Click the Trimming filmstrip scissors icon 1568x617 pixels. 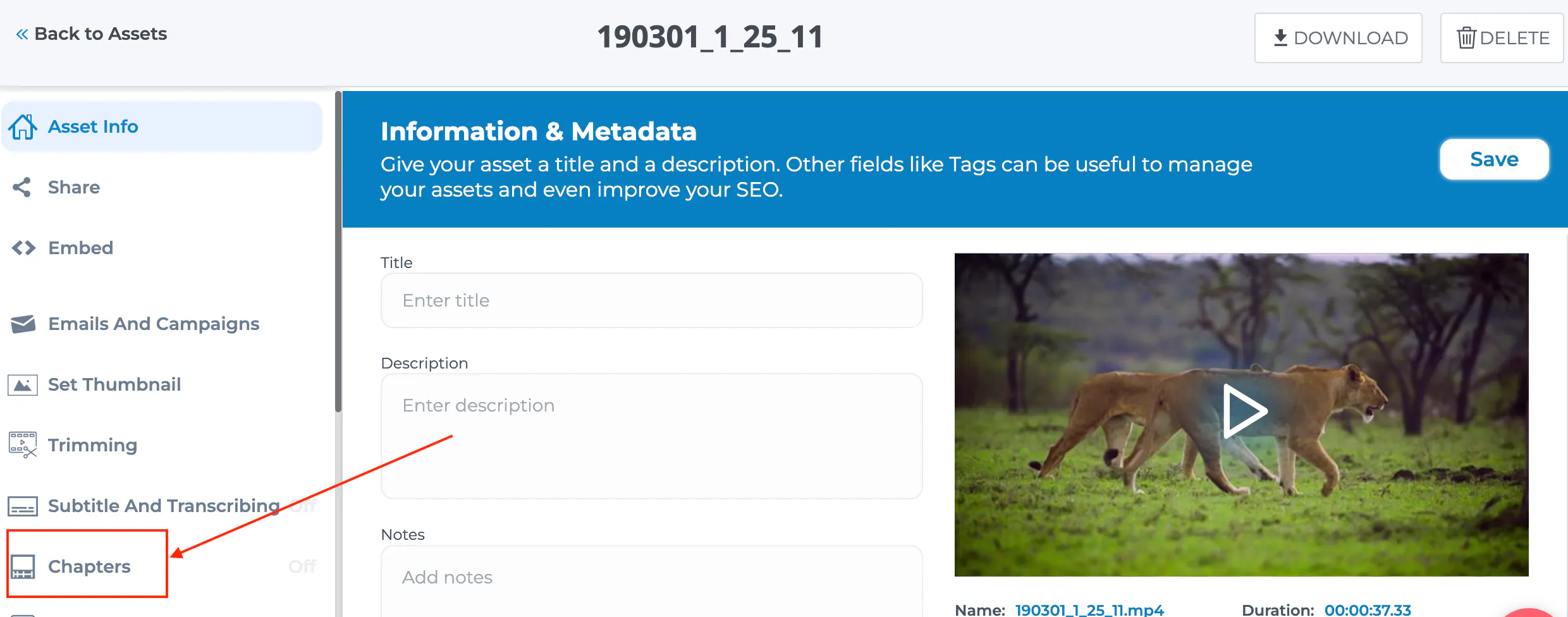(23, 445)
